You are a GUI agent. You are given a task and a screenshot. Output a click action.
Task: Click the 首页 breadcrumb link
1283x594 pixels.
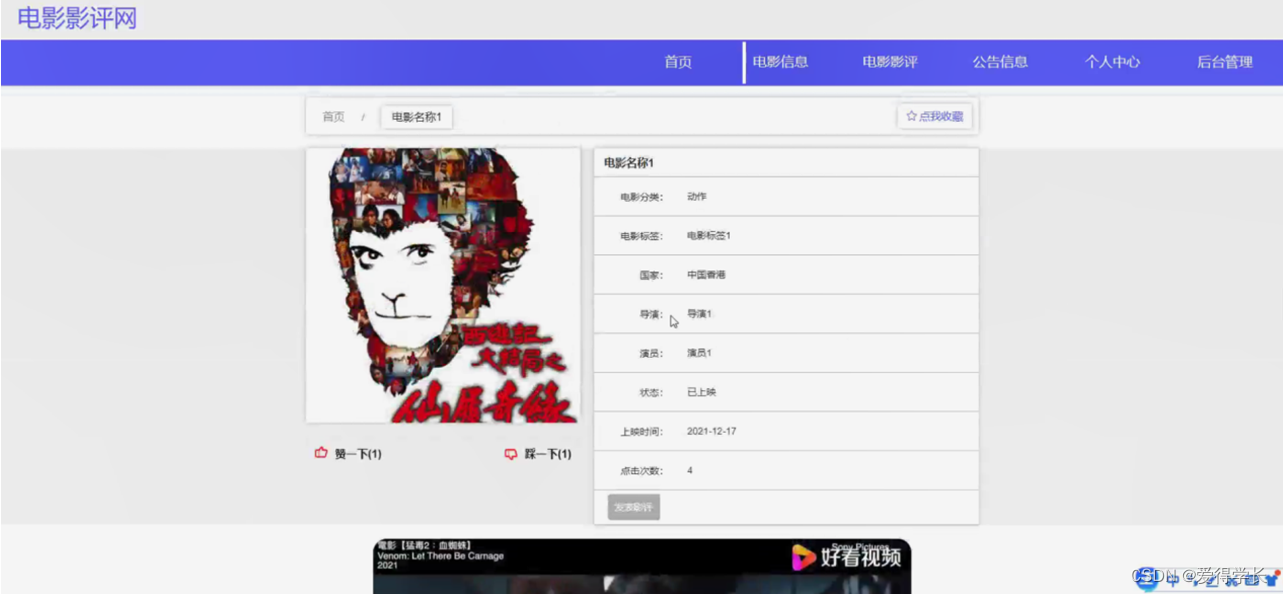click(333, 117)
